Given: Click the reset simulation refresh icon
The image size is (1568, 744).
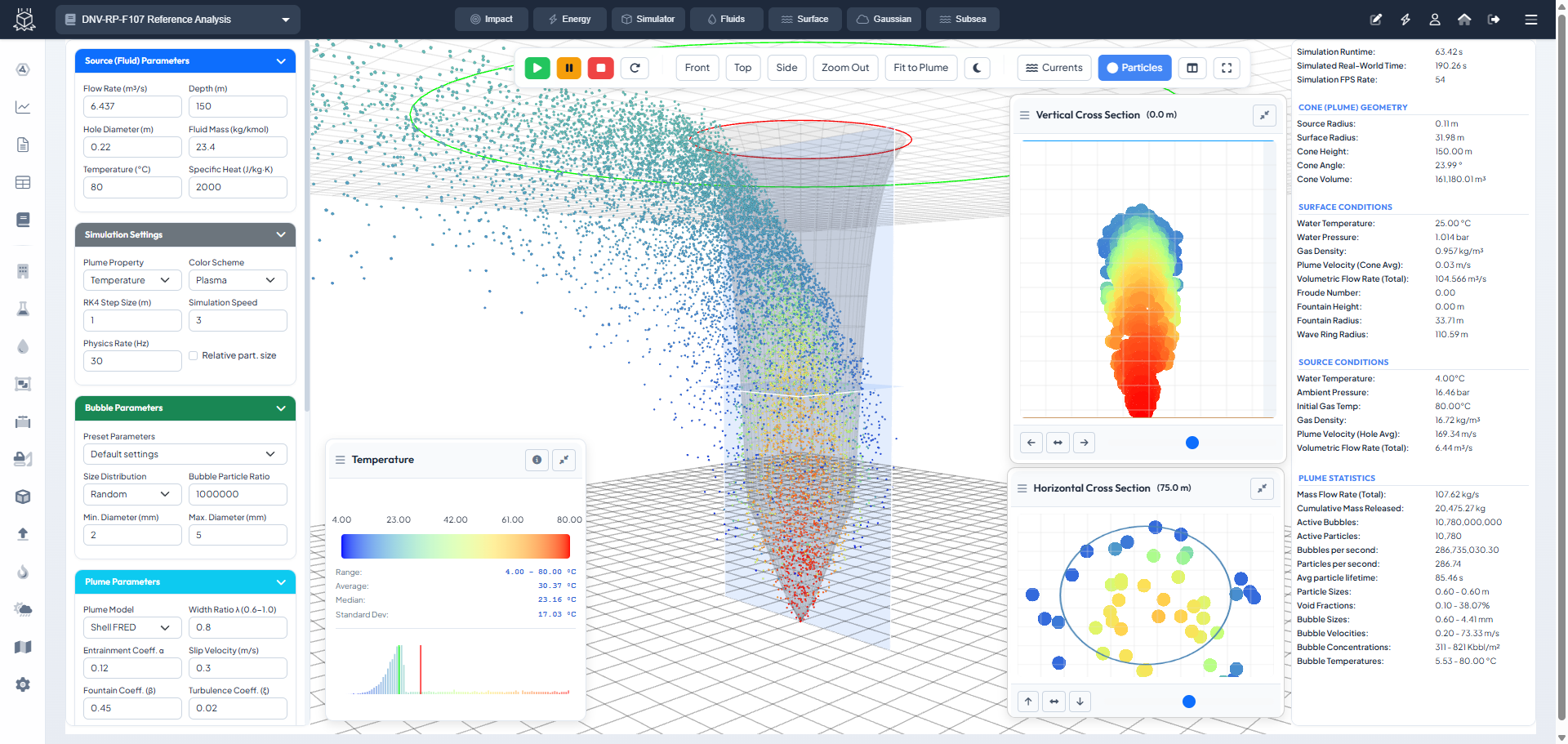Looking at the screenshot, I should click(635, 68).
